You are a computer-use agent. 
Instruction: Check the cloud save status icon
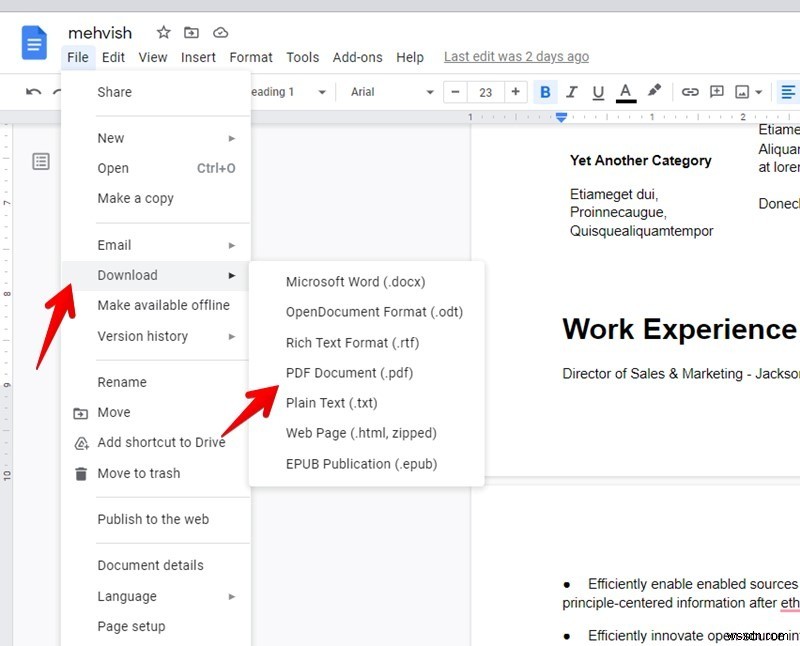[220, 33]
